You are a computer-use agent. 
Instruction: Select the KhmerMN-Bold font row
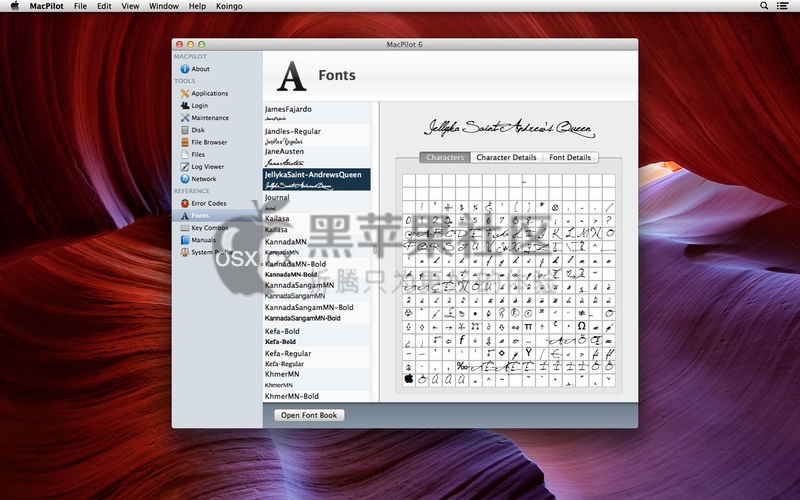[316, 396]
